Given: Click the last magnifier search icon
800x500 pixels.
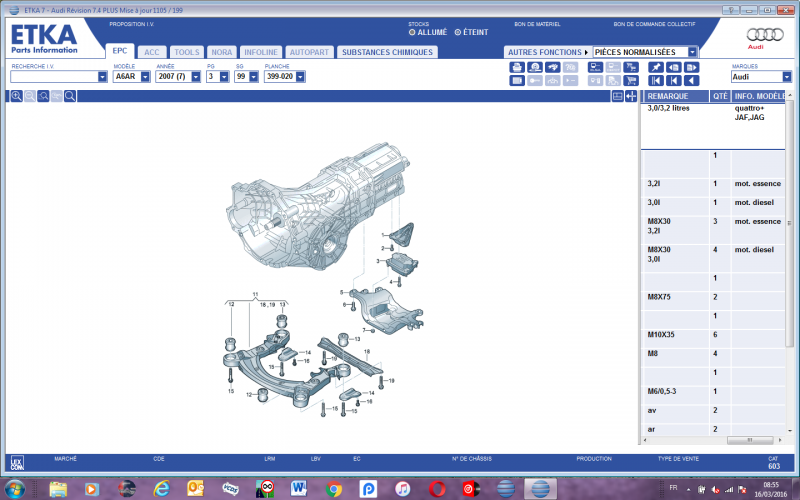Looking at the screenshot, I should pos(70,96).
